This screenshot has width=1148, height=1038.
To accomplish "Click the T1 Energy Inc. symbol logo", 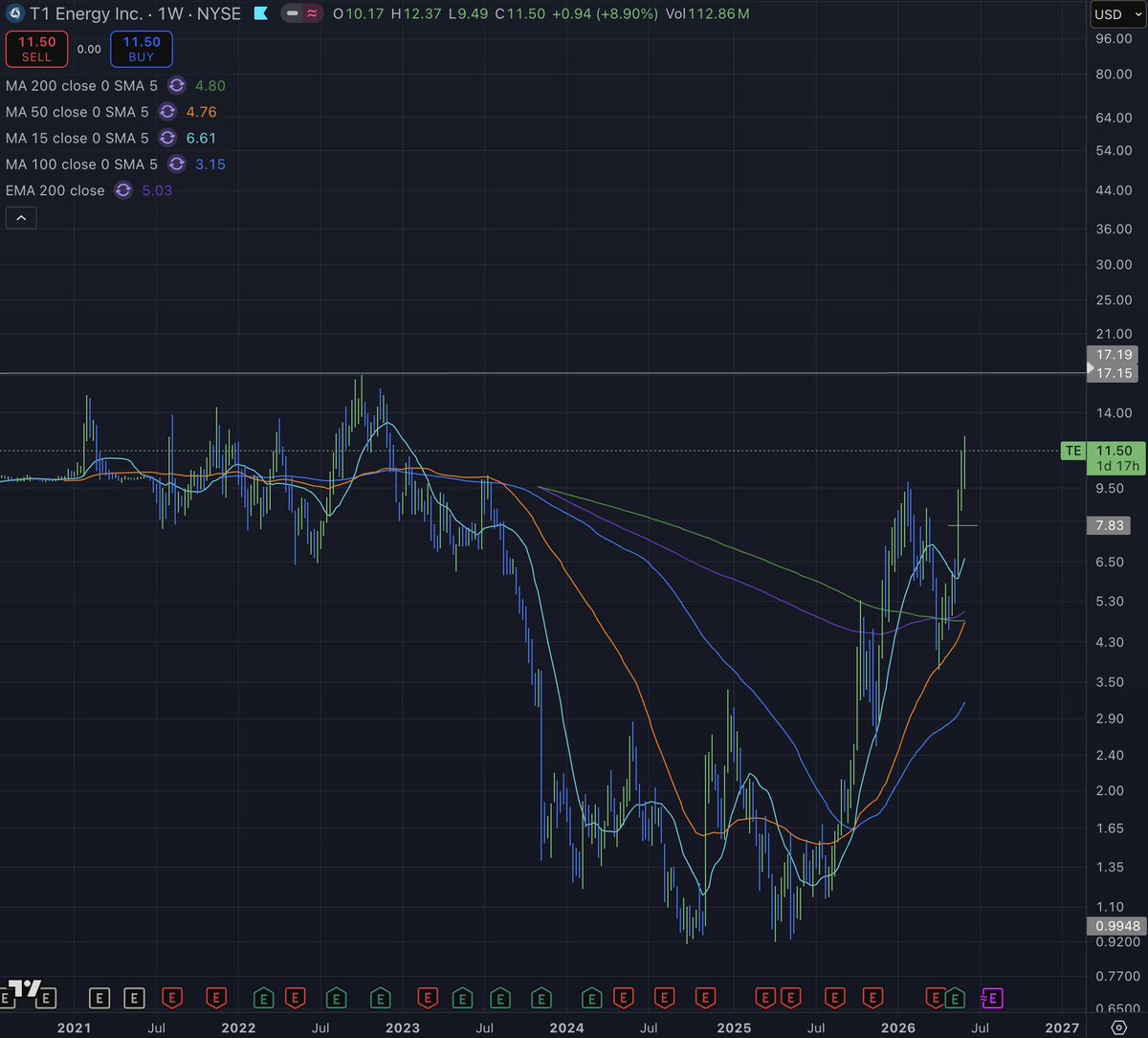I will [x=15, y=14].
